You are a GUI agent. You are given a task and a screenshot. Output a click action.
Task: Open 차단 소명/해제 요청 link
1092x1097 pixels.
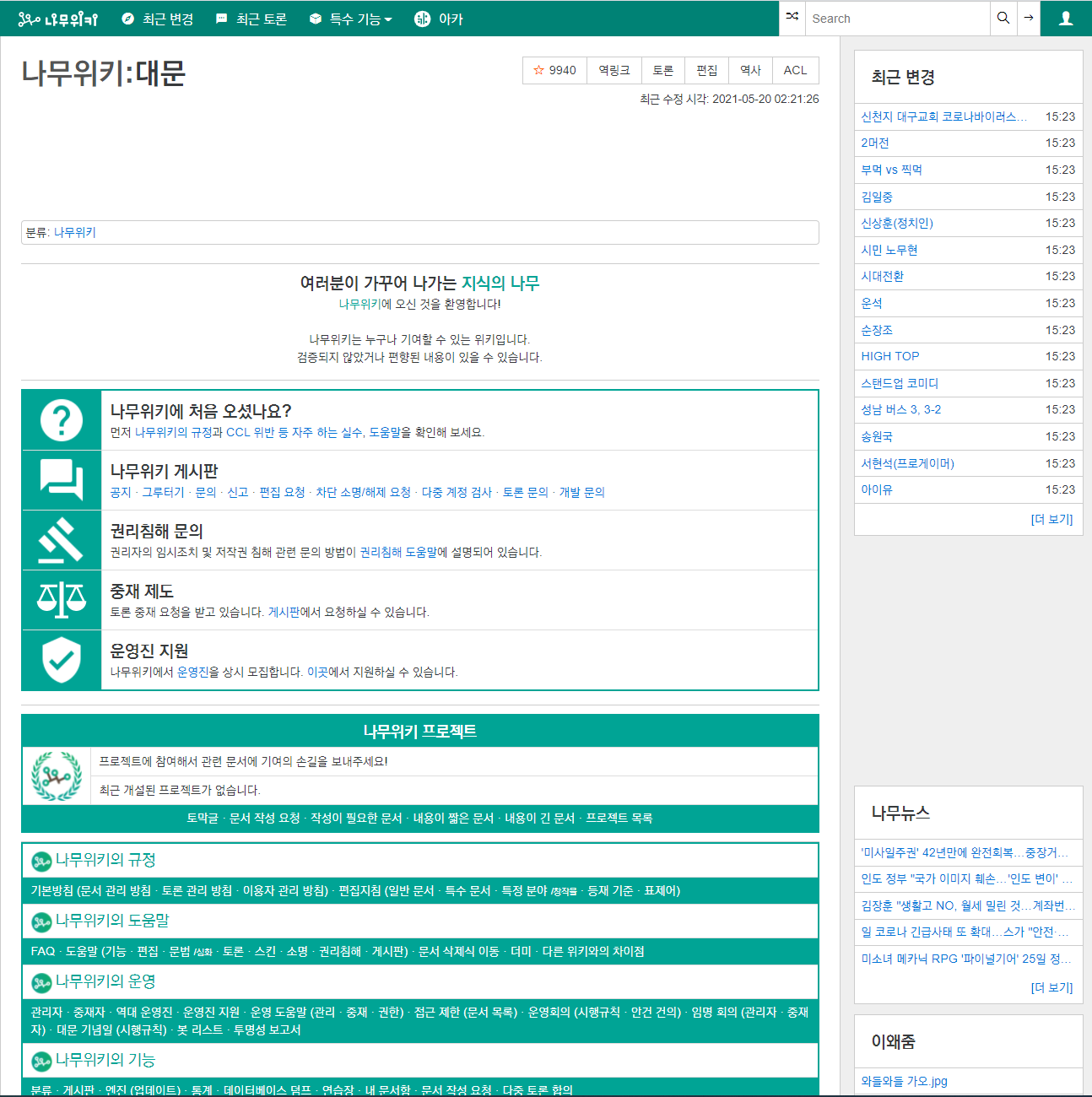point(363,492)
